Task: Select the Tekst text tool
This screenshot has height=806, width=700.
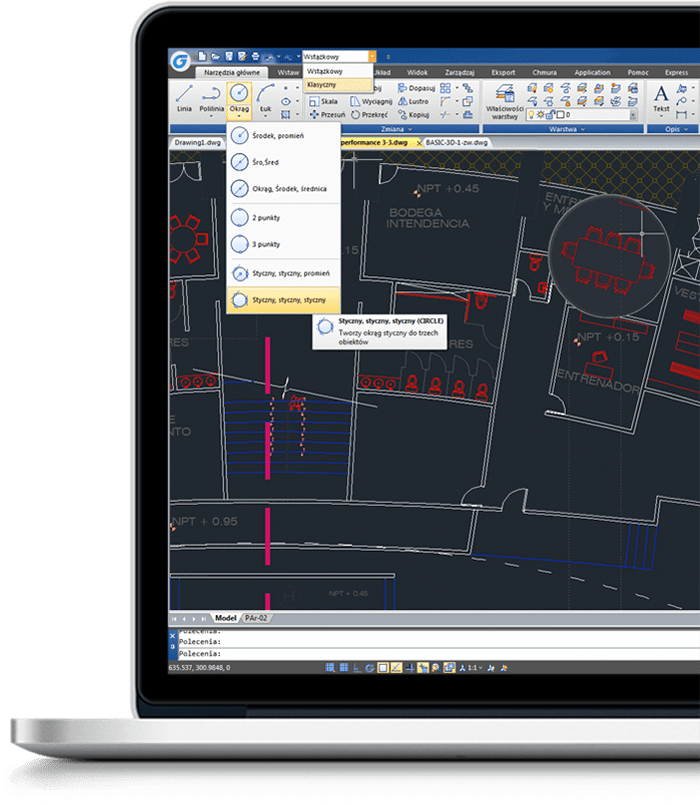Action: (x=661, y=99)
